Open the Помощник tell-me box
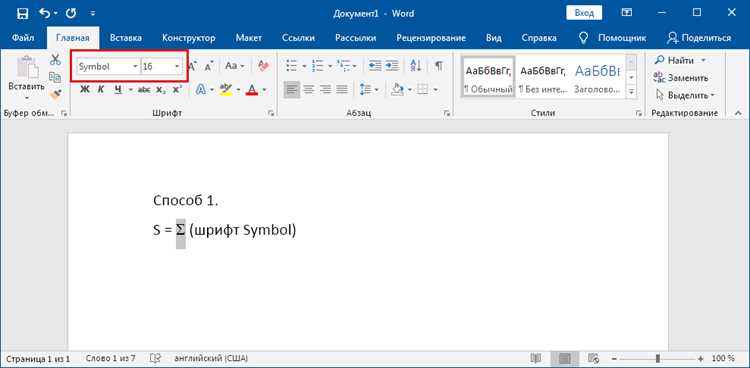The width and height of the screenshot is (750, 368). point(612,38)
